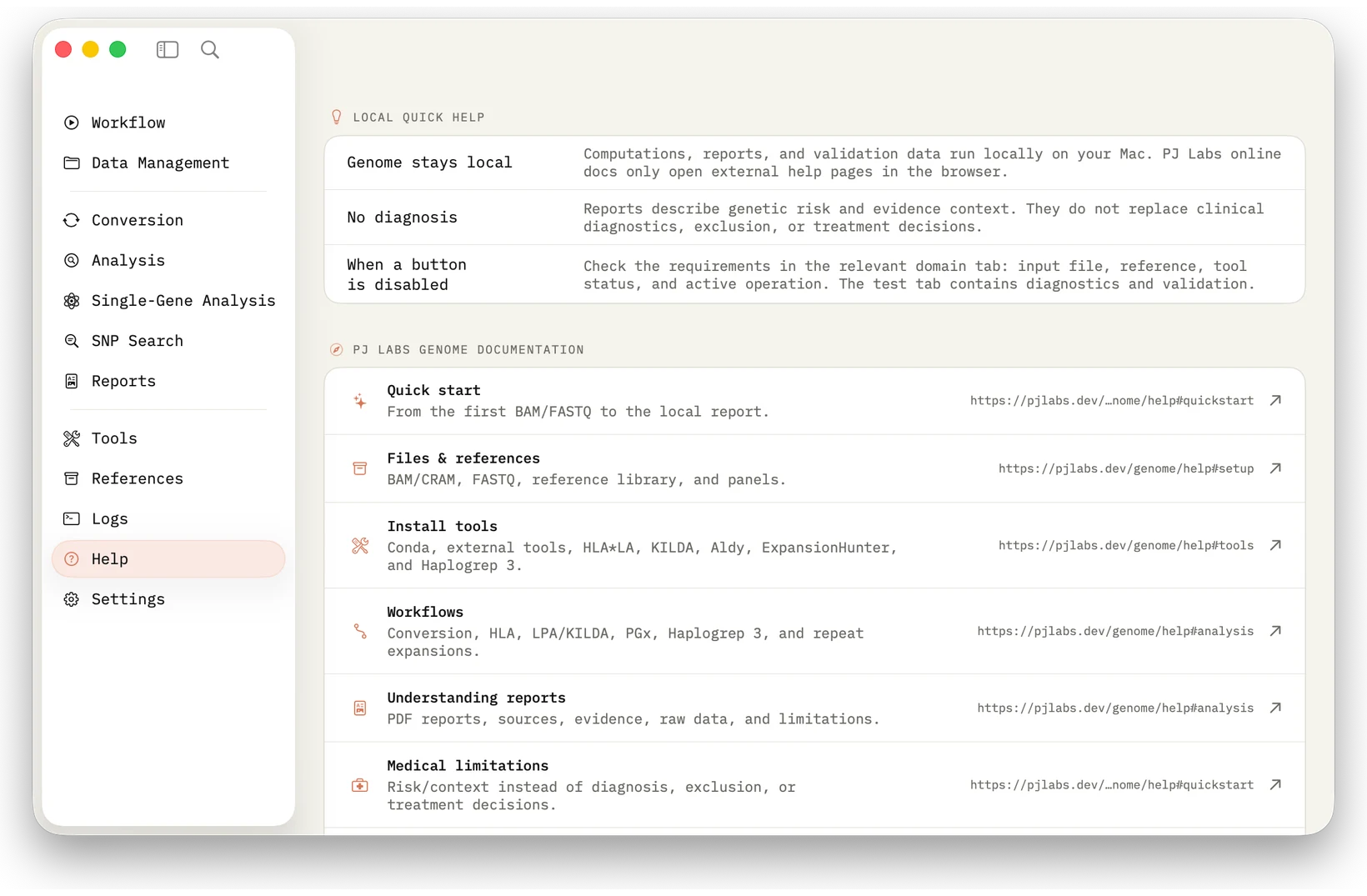
Task: Open the Logs section
Action: pyautogui.click(x=168, y=518)
